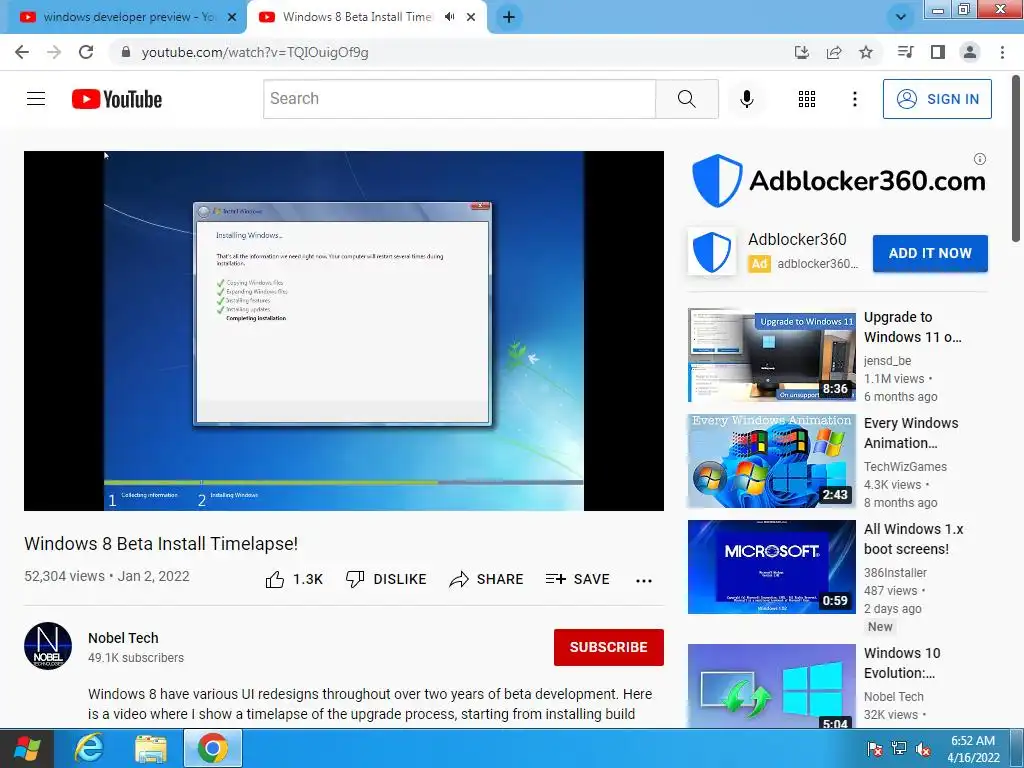Open the adblocker360 ad link text
Screen dimensions: 1024x768
click(x=817, y=264)
